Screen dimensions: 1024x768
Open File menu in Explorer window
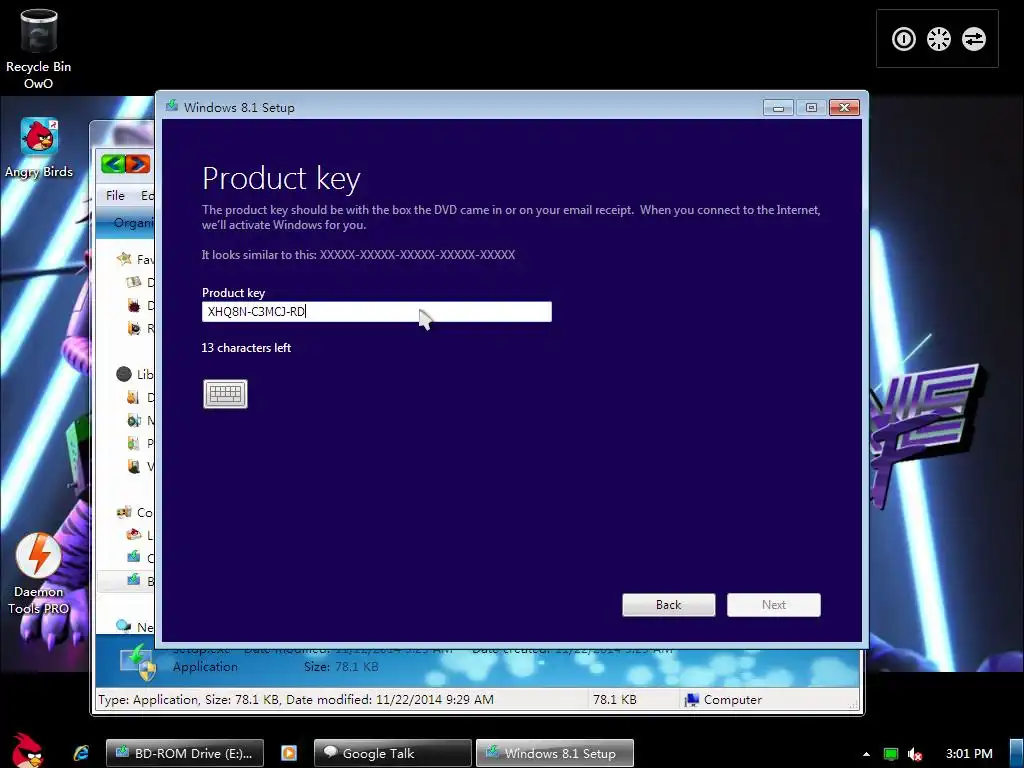click(x=116, y=195)
